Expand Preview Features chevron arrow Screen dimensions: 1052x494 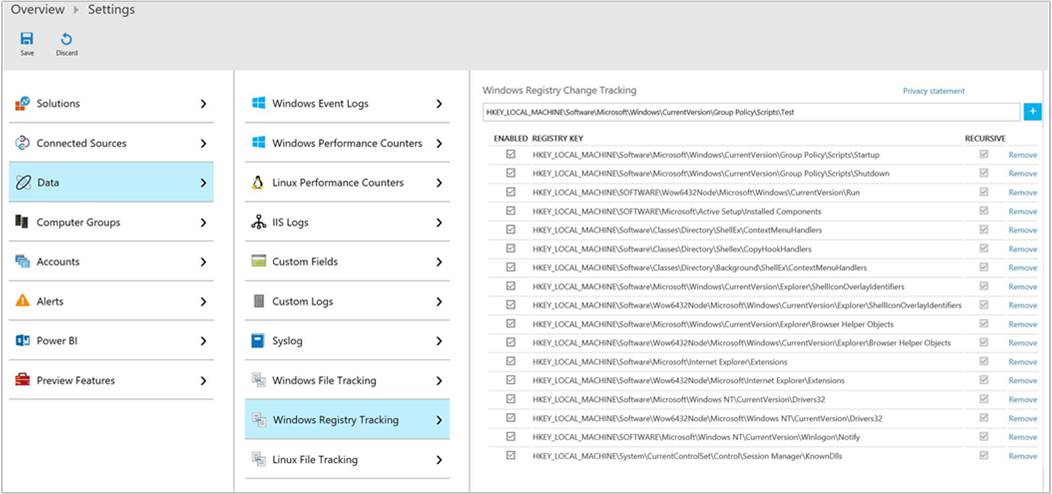(x=203, y=380)
